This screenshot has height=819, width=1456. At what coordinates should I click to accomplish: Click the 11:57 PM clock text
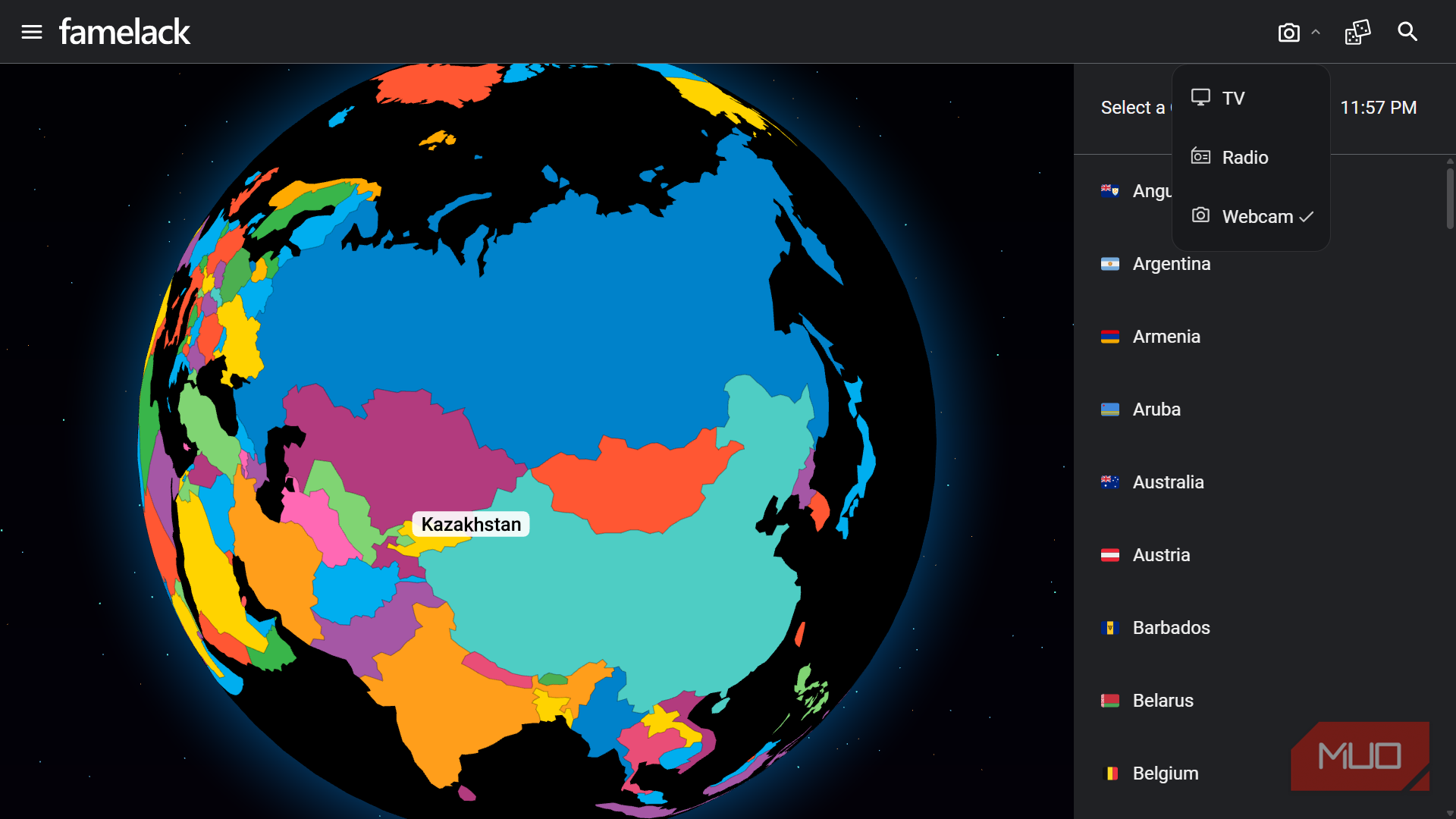click(x=1379, y=108)
